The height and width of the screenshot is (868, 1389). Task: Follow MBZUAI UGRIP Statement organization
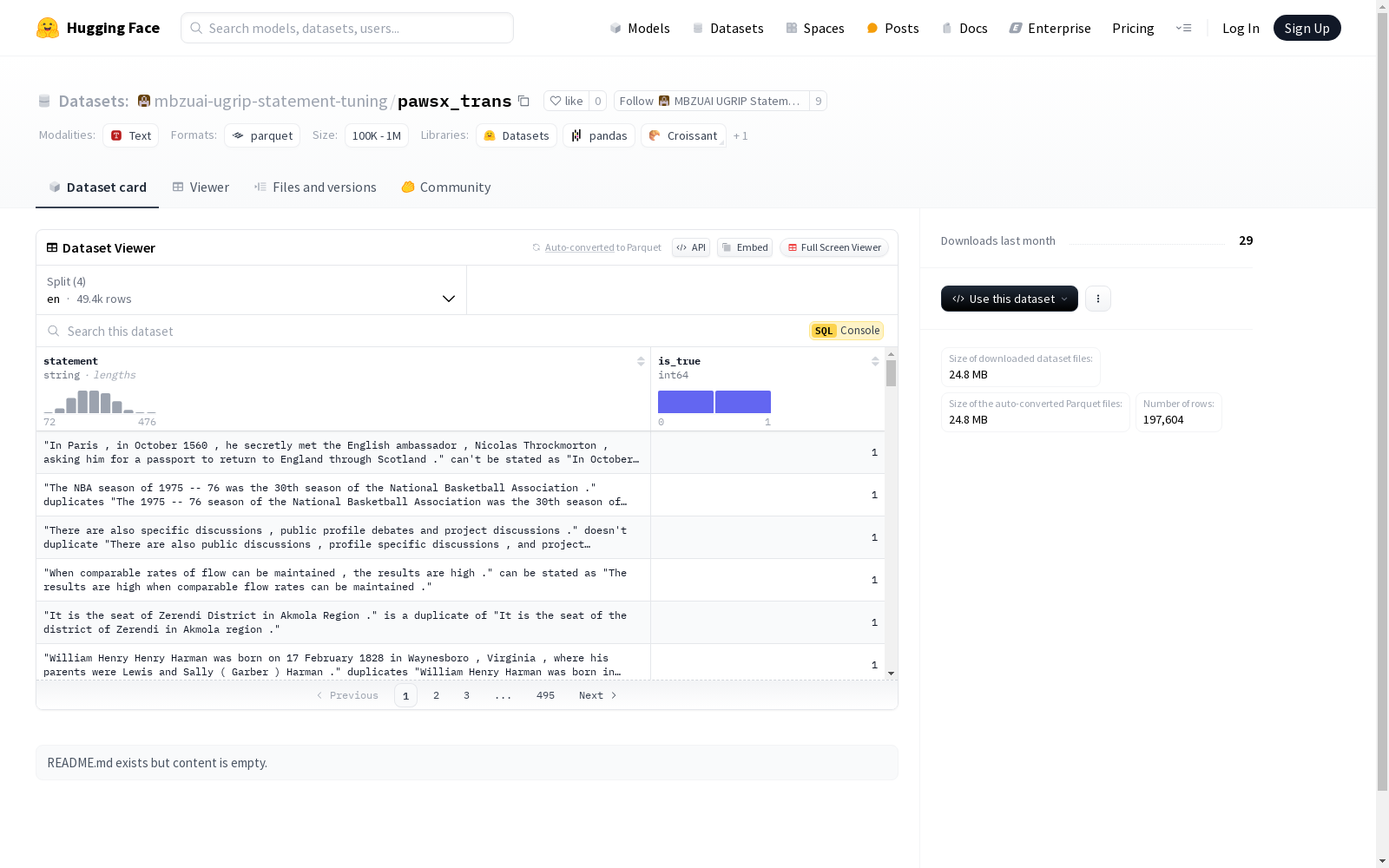tap(711, 101)
